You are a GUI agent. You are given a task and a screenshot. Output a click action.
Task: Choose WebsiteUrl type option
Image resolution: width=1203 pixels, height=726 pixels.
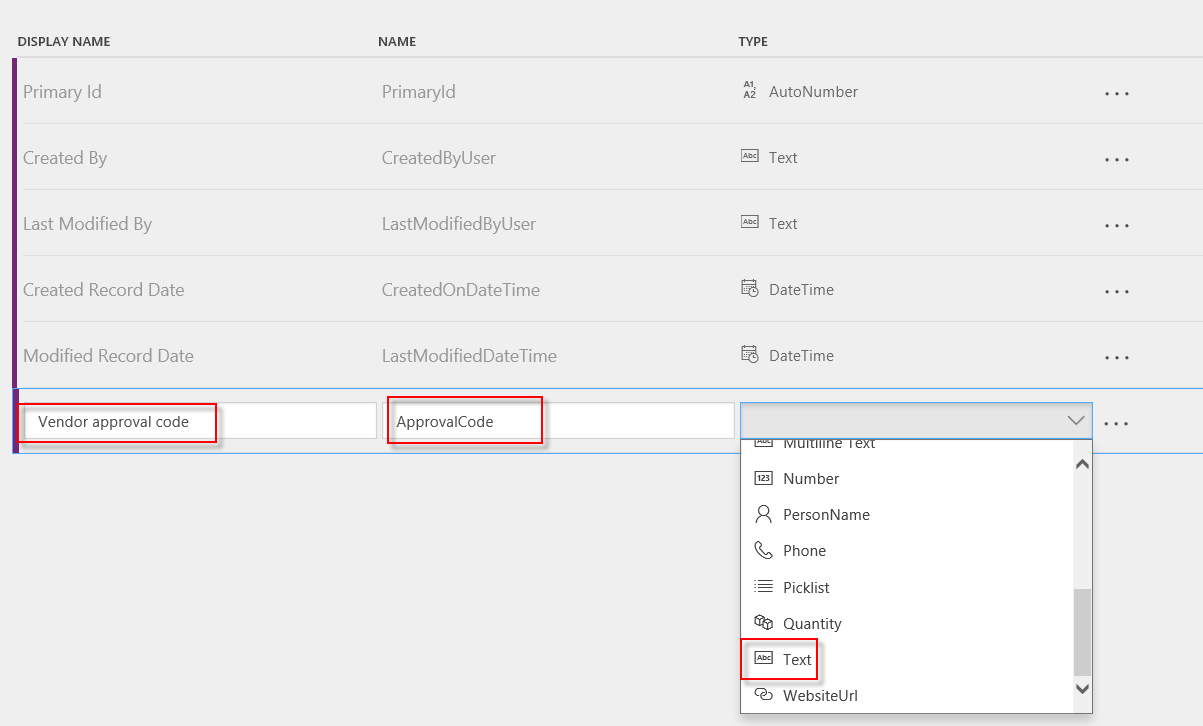819,695
